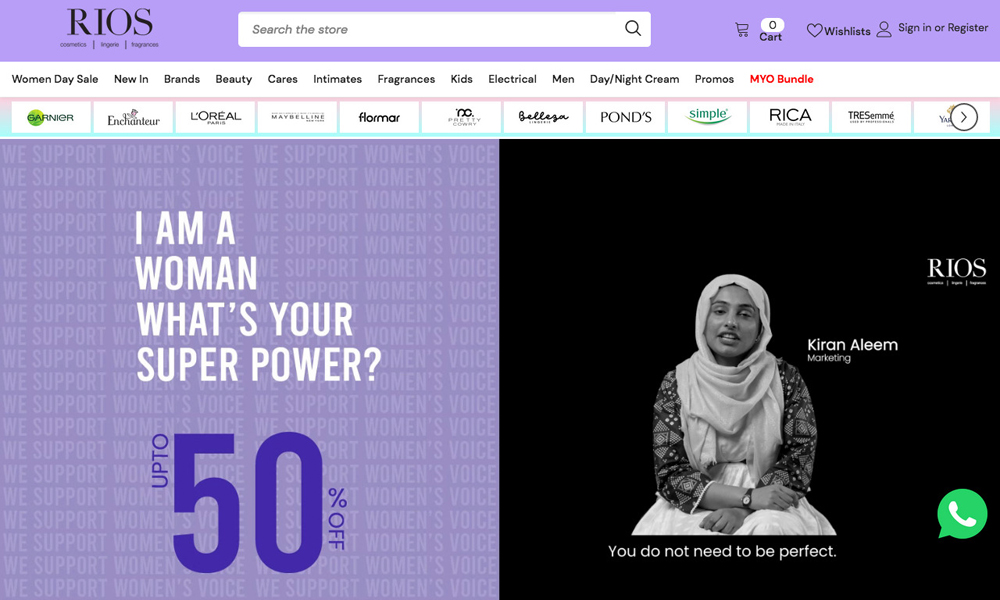Select the Pond's brand tile
Image resolution: width=1000 pixels, height=600 pixels.
click(626, 117)
